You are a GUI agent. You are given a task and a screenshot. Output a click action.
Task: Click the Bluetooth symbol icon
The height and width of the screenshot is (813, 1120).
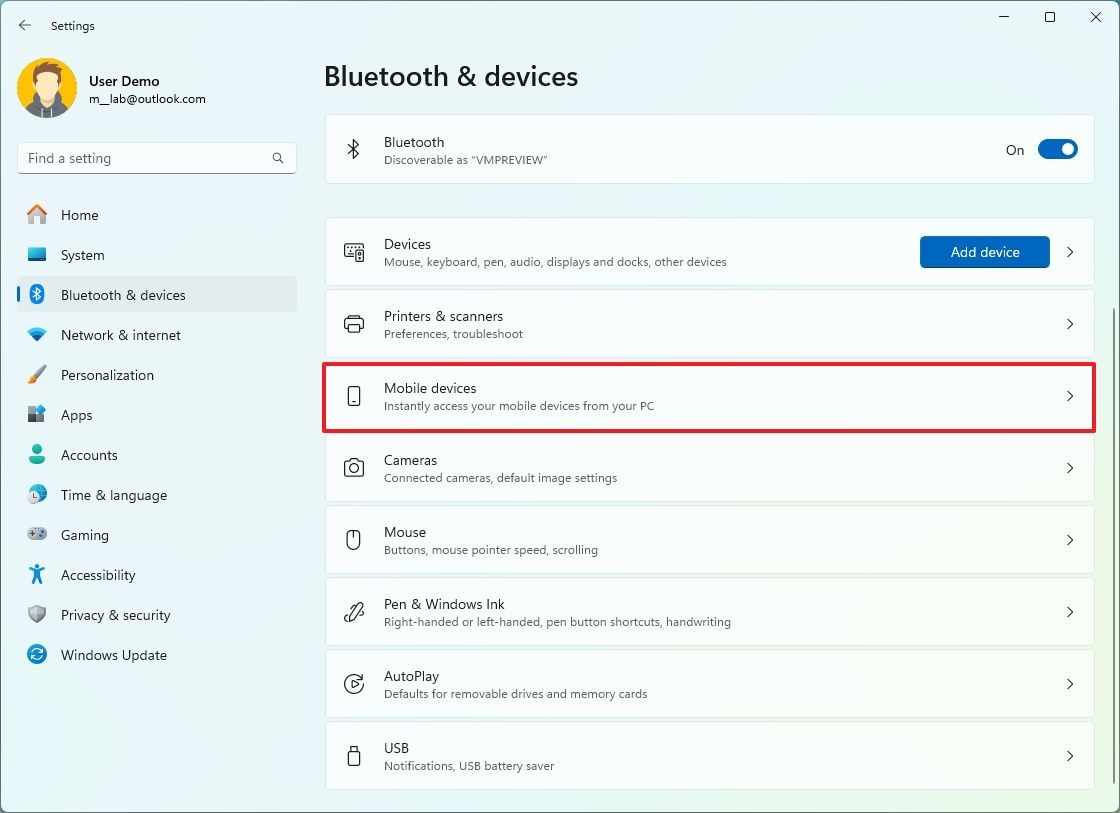point(353,149)
